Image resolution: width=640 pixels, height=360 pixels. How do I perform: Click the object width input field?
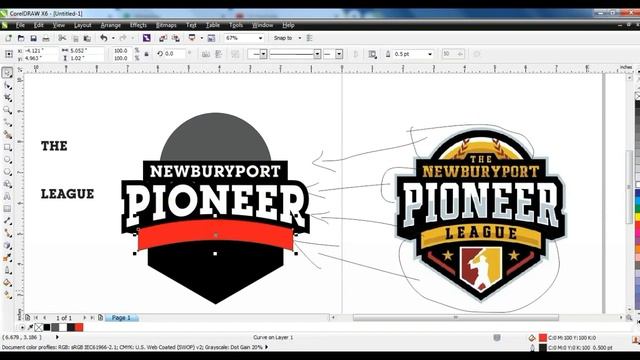[x=86, y=51]
